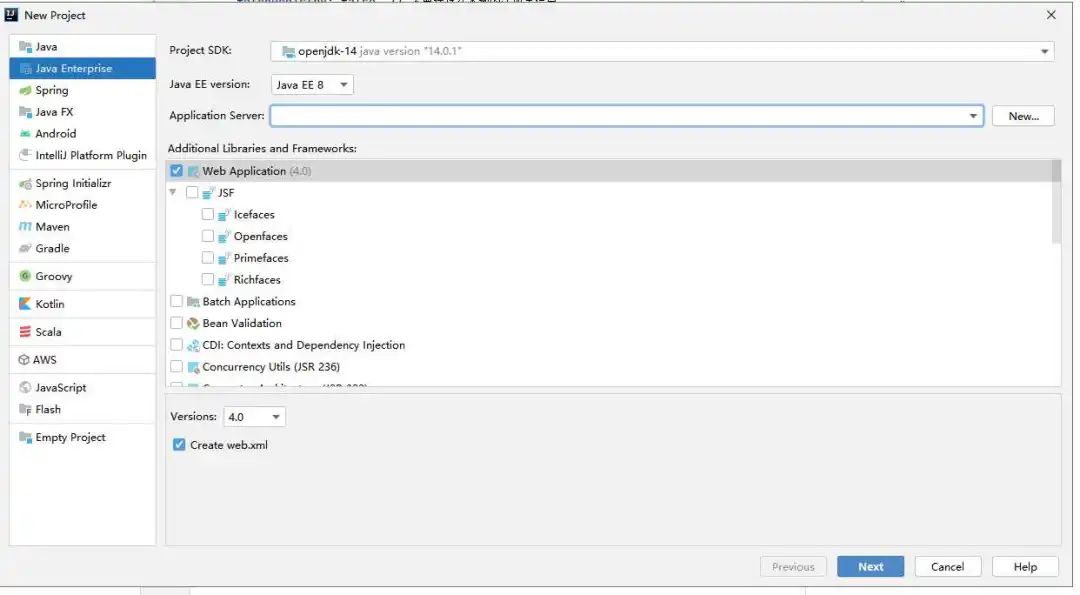Focus the Application Server combo field

tap(627, 116)
